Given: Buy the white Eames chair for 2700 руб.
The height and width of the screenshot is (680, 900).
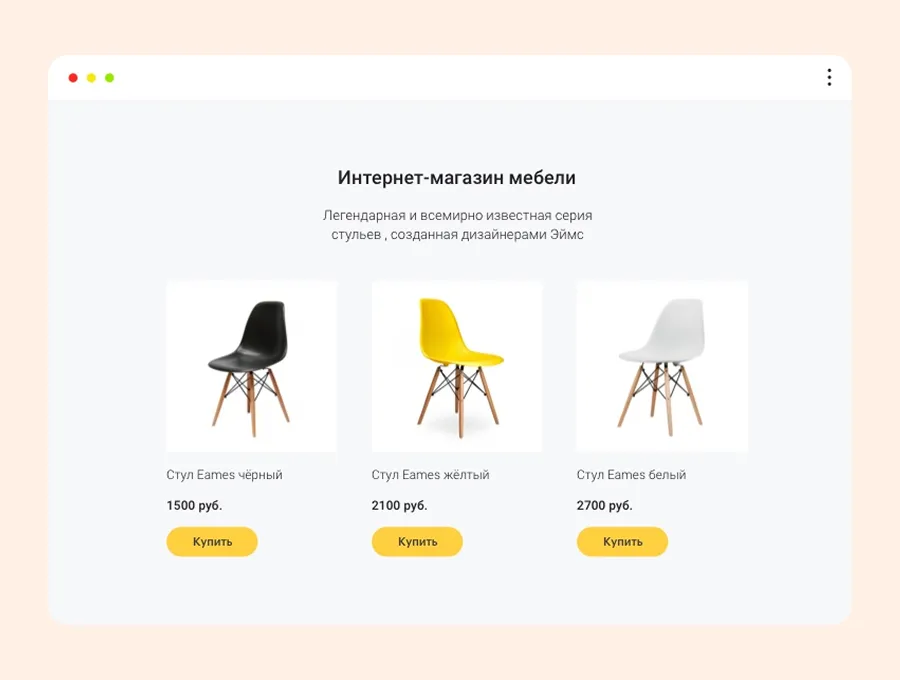Looking at the screenshot, I should pos(622,542).
